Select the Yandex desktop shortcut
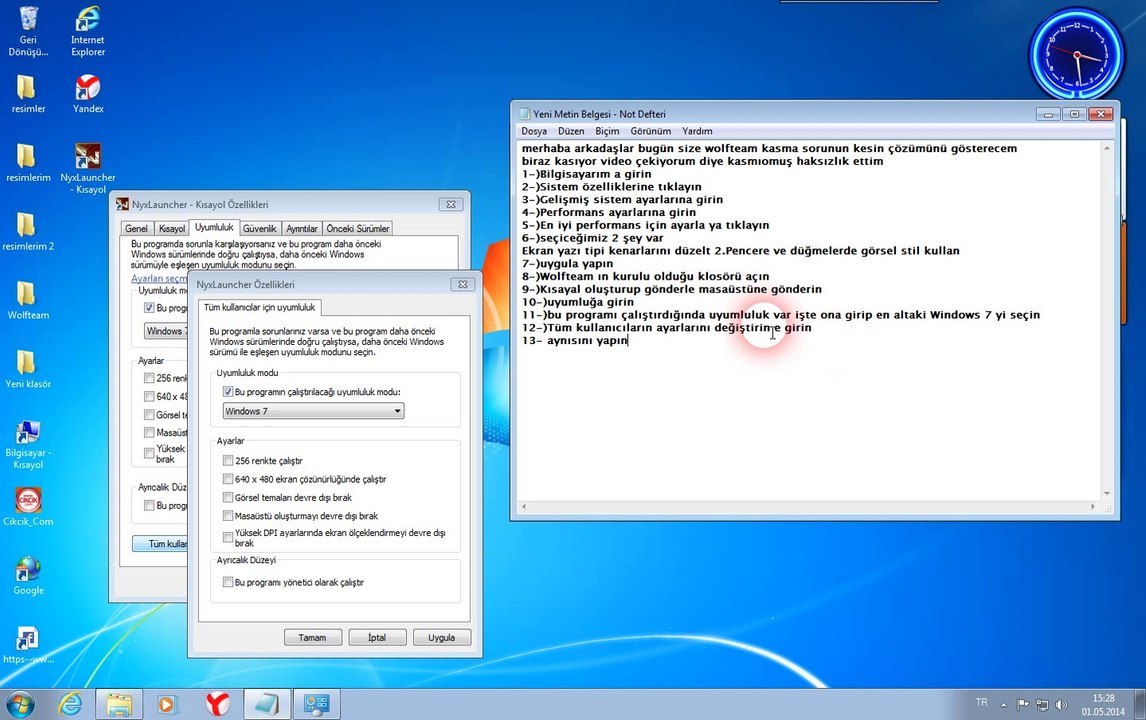This screenshot has height=720, width=1146. point(88,94)
